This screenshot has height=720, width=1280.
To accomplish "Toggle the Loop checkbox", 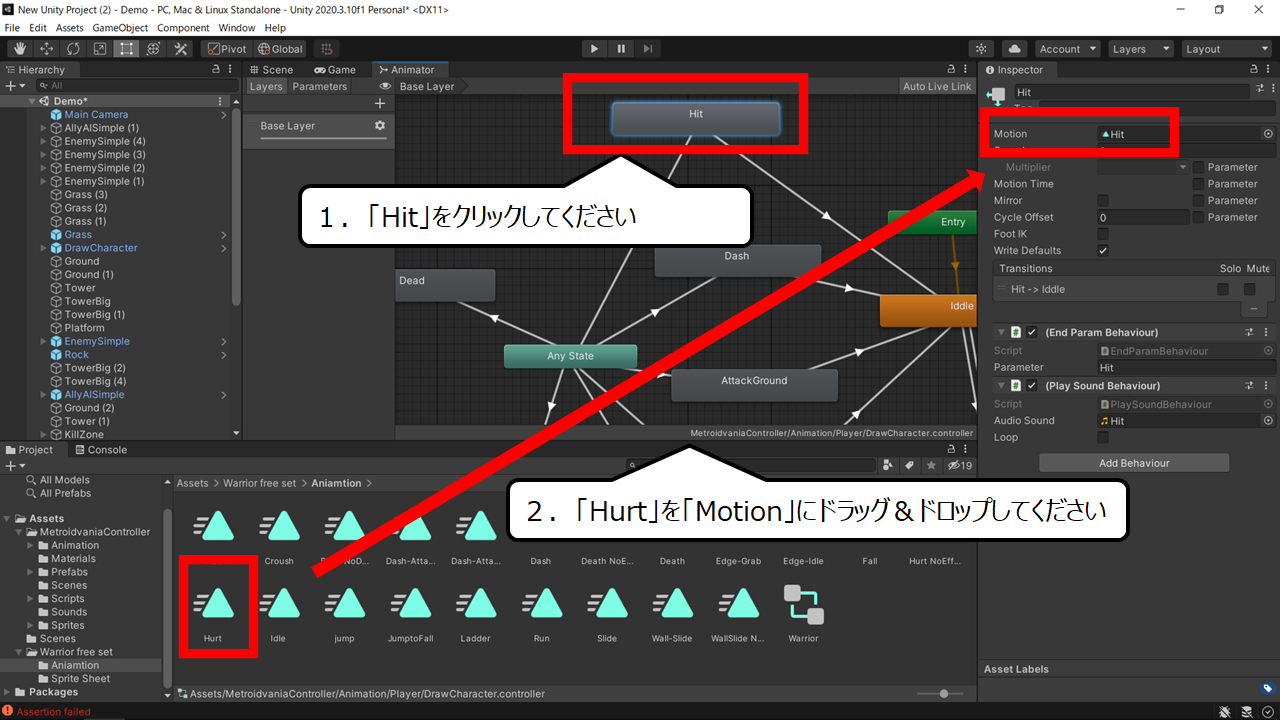I will click(x=1103, y=437).
